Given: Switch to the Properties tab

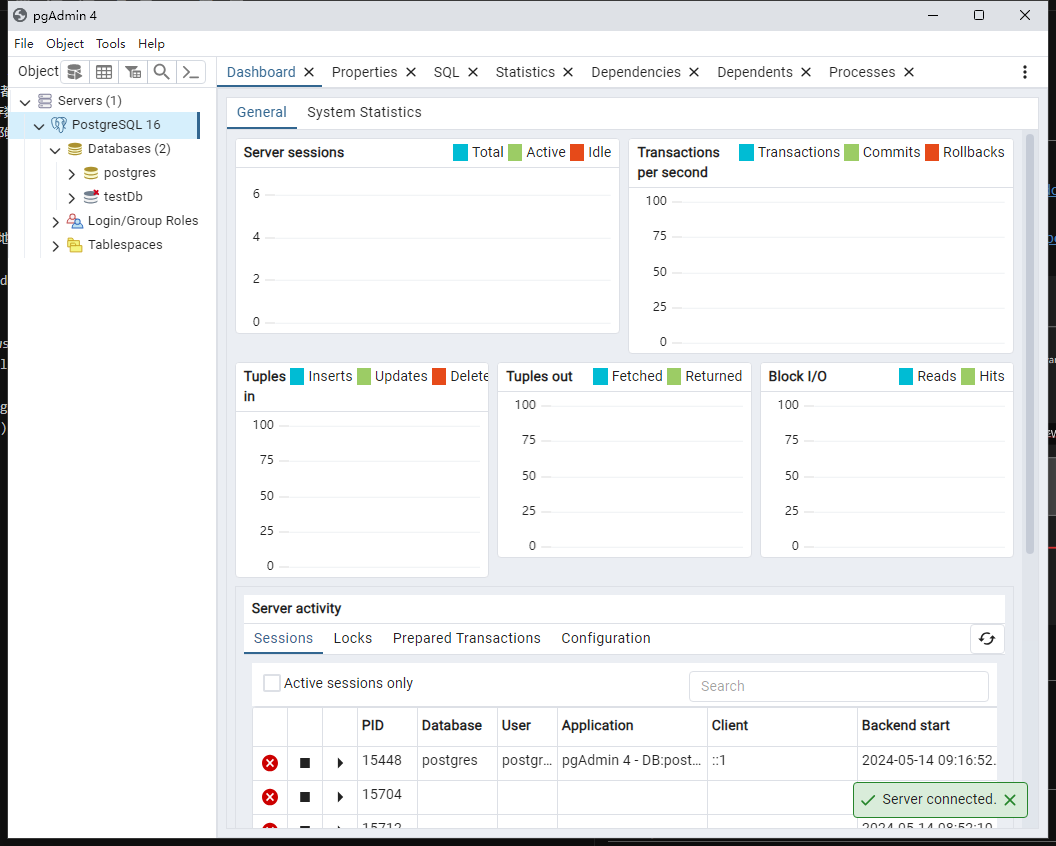Looking at the screenshot, I should coord(364,72).
